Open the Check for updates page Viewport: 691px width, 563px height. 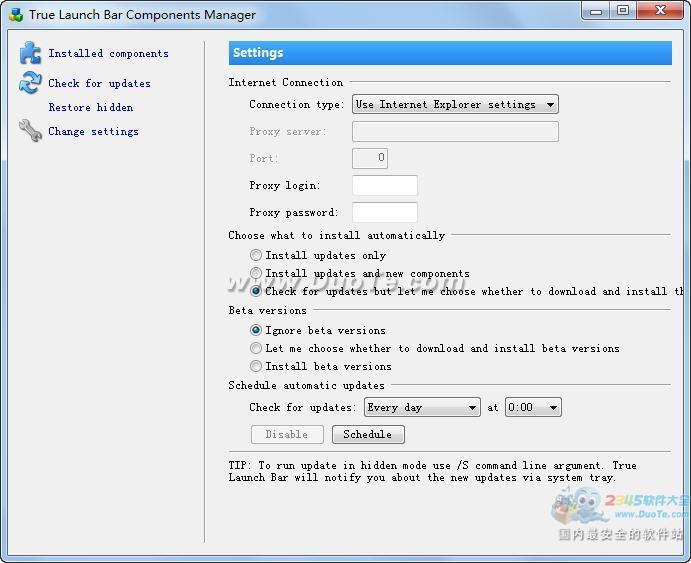[x=99, y=84]
